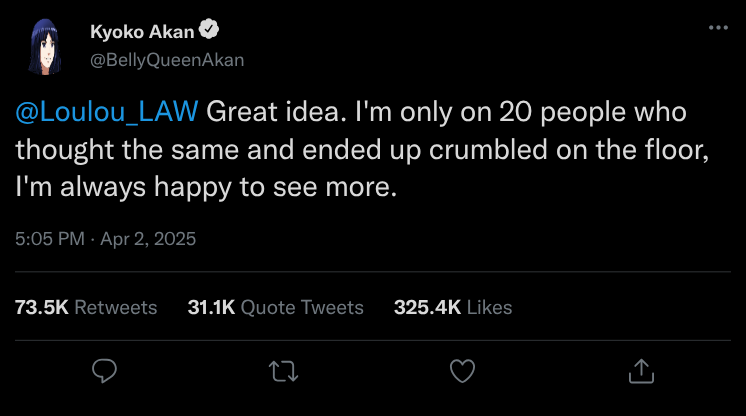Open the share tweet icon

click(639, 371)
